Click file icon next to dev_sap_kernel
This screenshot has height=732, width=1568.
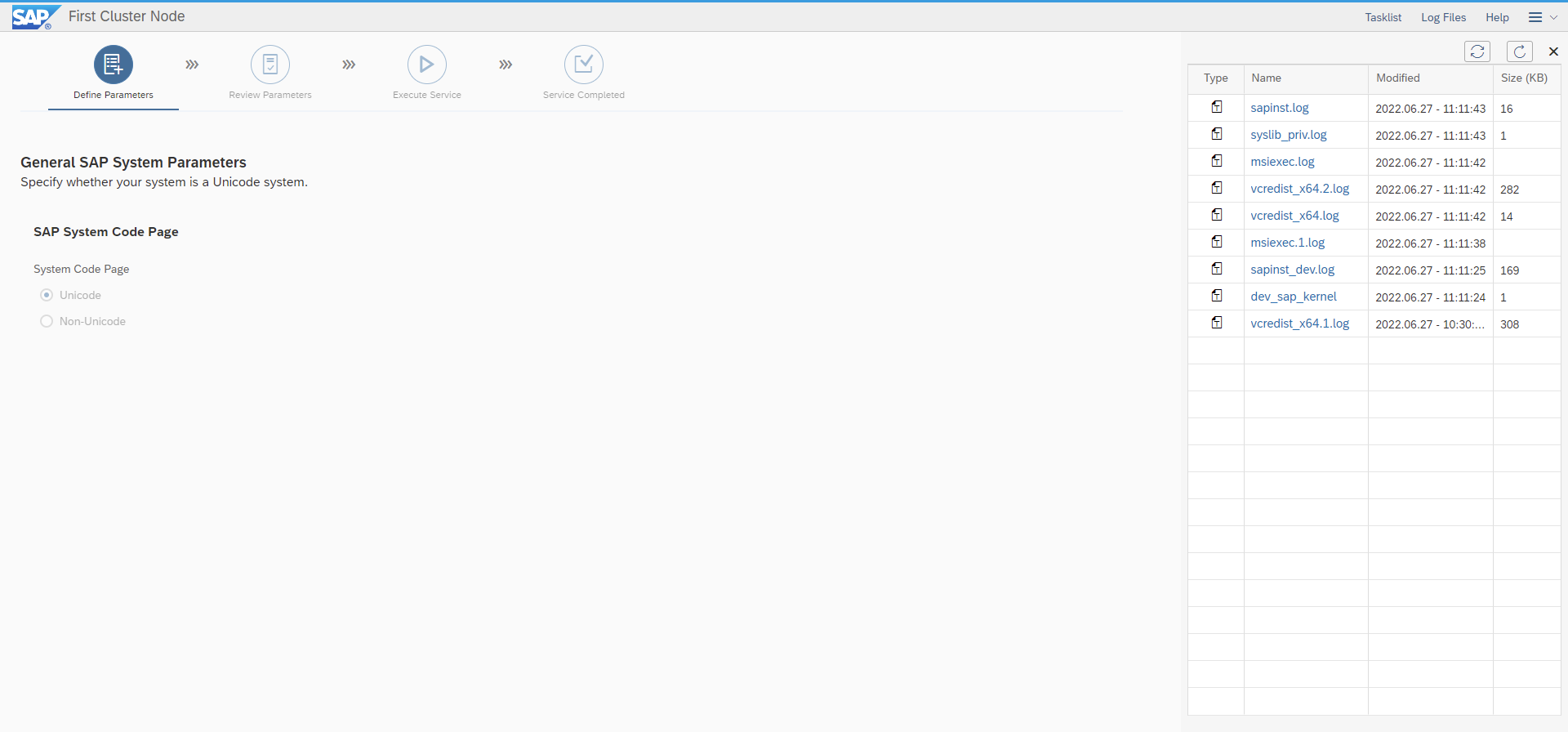pos(1217,296)
